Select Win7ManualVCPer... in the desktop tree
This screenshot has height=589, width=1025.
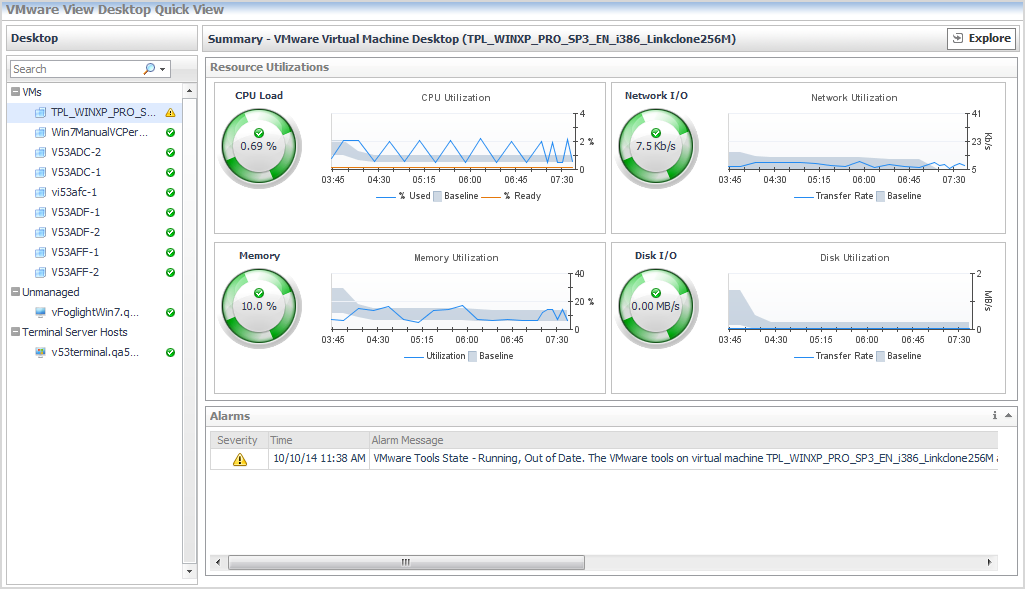pyautogui.click(x=99, y=132)
